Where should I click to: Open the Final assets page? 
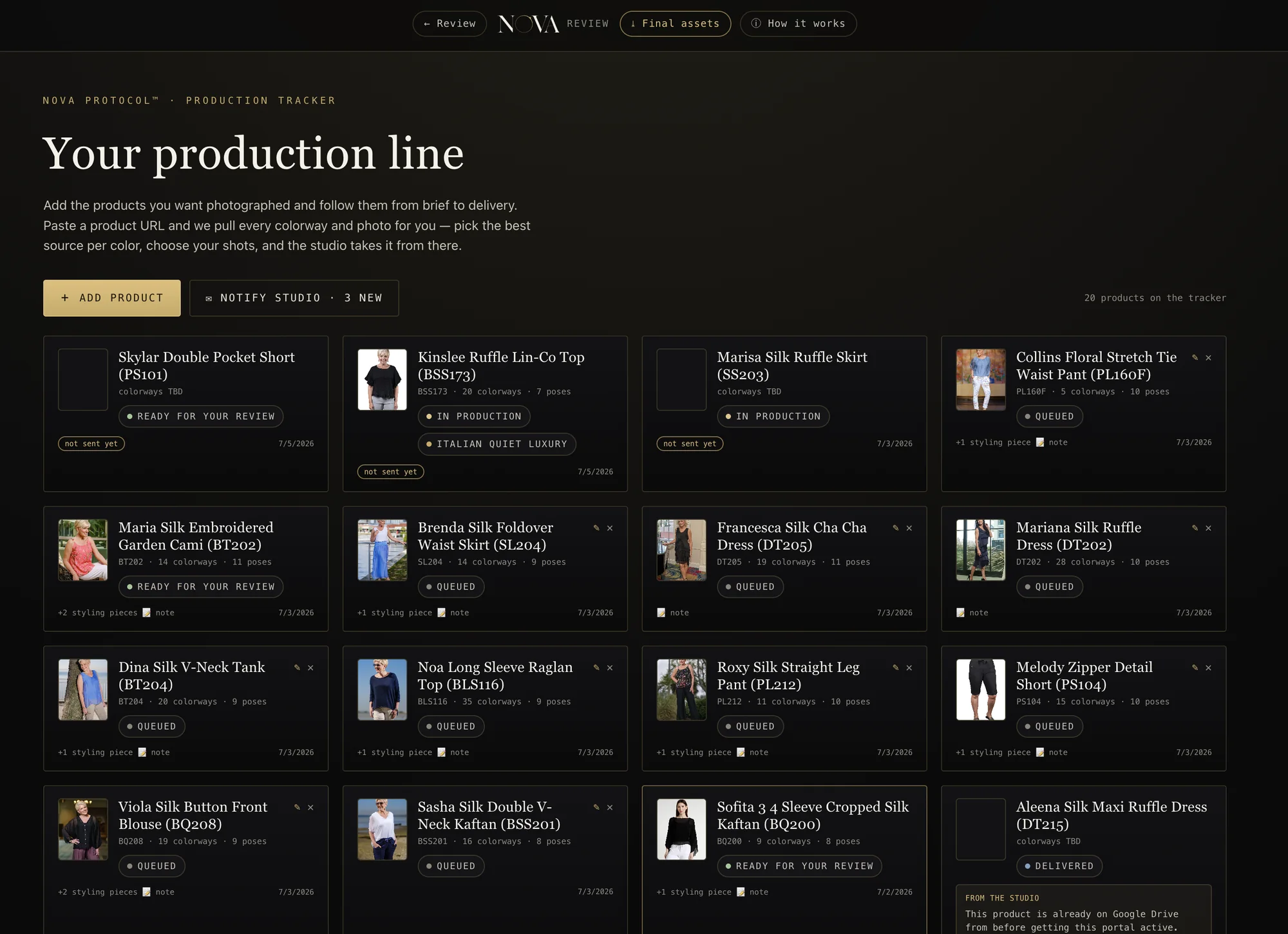(675, 24)
